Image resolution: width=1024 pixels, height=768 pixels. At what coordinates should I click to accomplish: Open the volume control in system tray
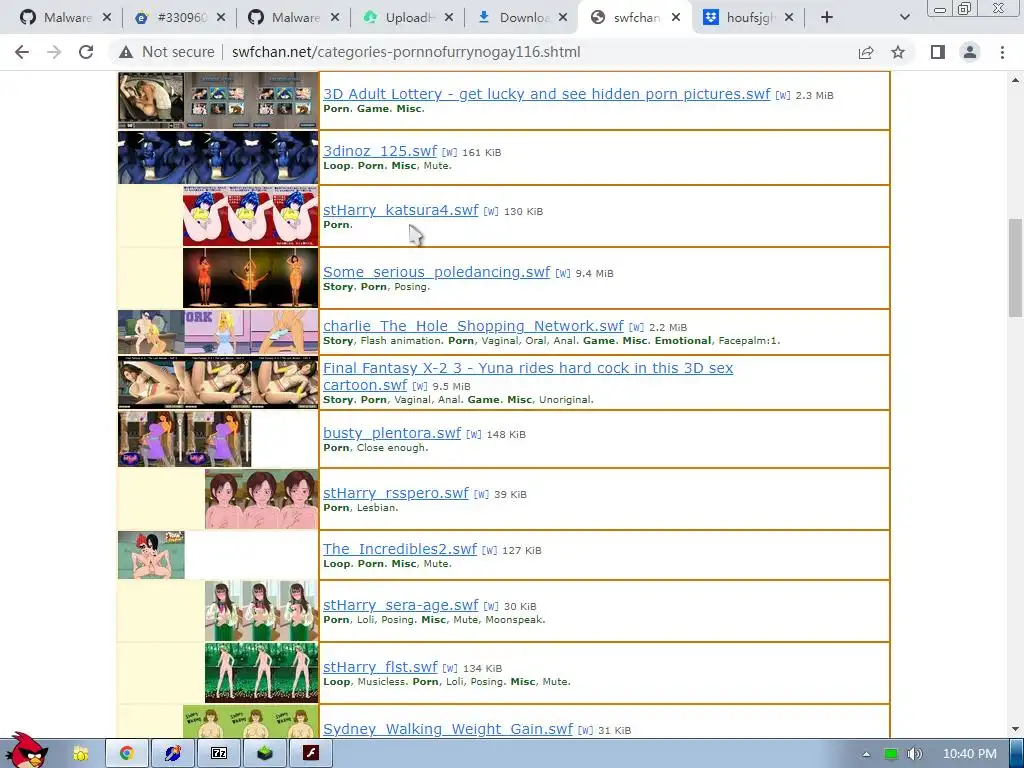coord(914,754)
